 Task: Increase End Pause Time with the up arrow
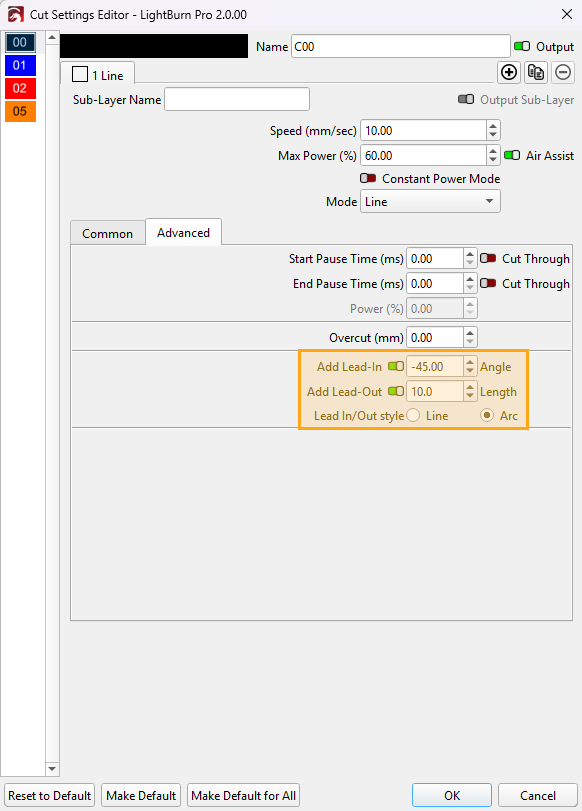click(470, 279)
